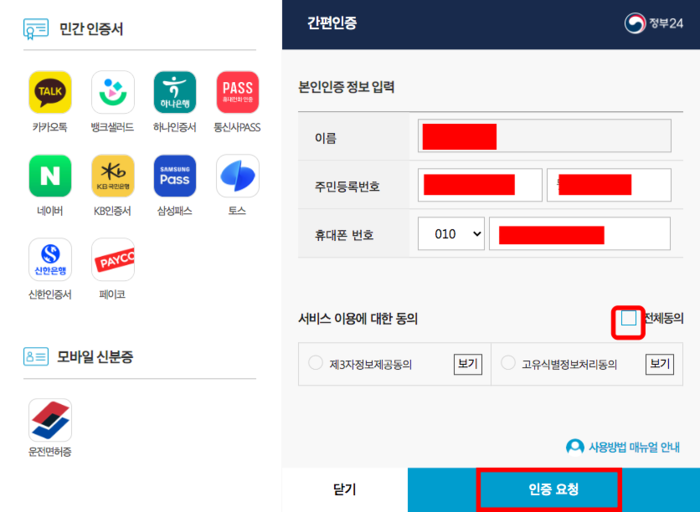Open the 사용방법 매뉴얼 안내 link

click(634, 447)
